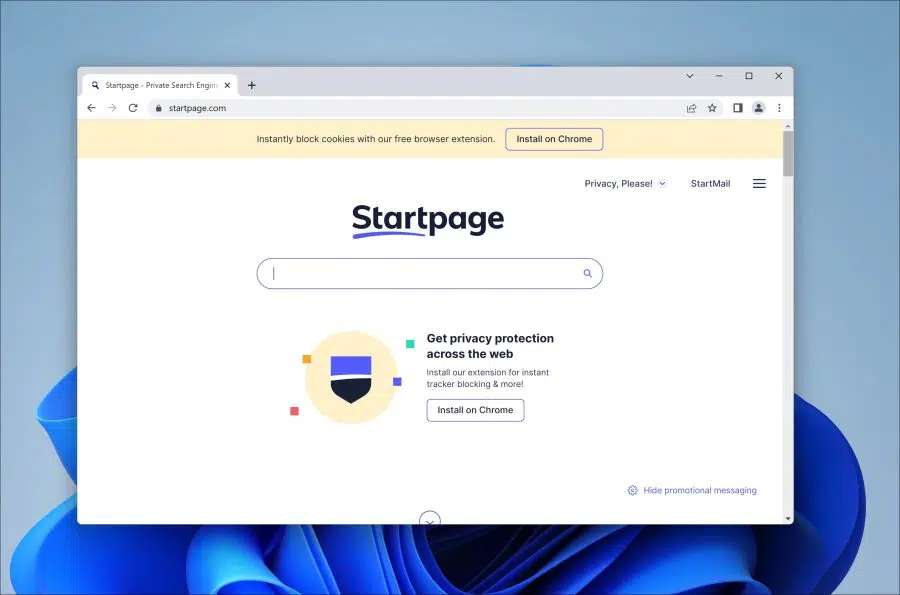Screen dimensions: 900x595
Task: Go back using the browser back arrow
Action: [x=91, y=108]
